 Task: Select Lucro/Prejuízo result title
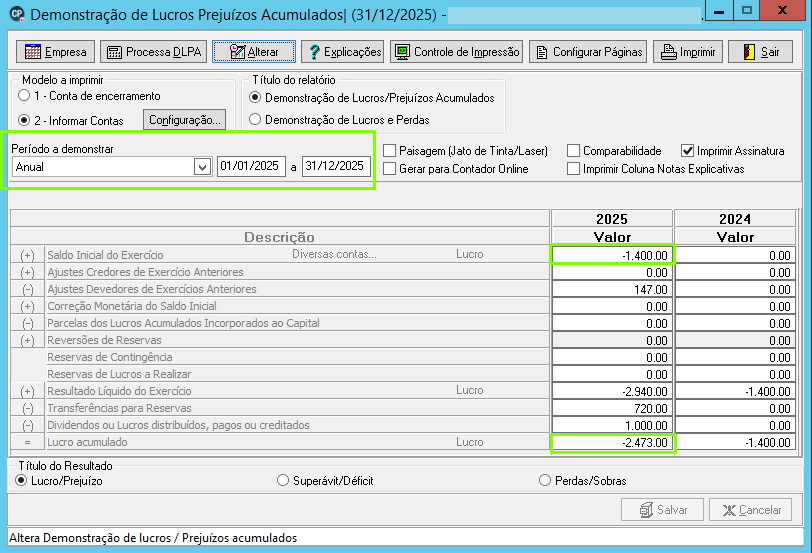click(21, 481)
